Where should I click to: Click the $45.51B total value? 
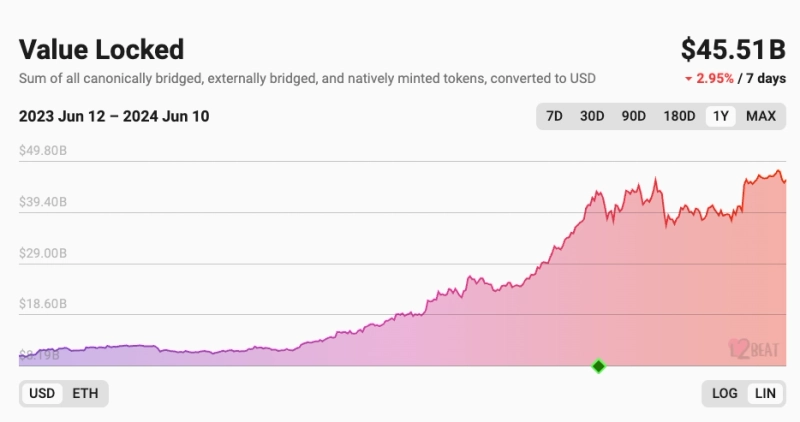pyautogui.click(x=733, y=49)
